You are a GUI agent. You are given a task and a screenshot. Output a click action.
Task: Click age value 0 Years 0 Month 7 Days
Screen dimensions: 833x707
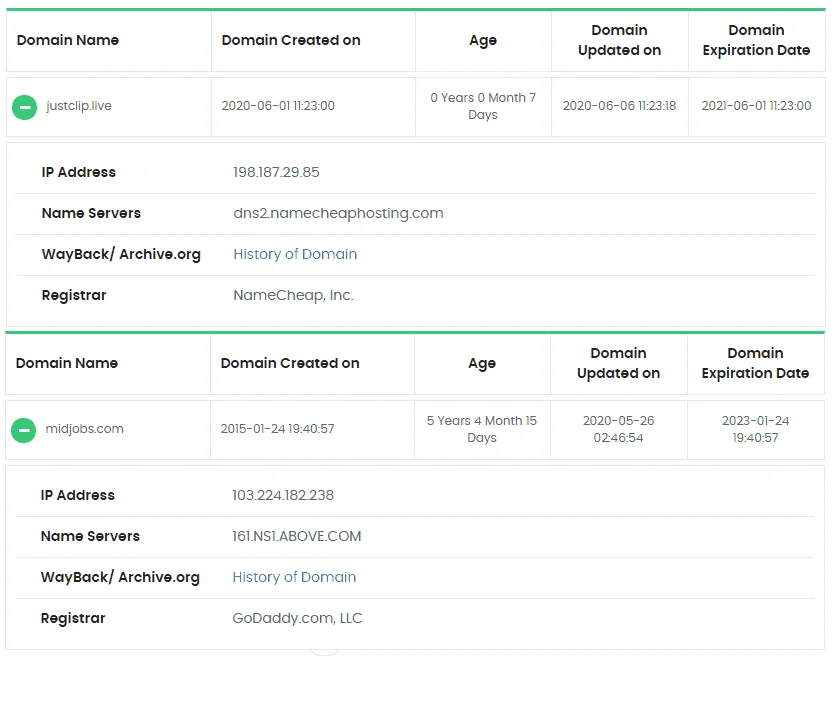tap(483, 106)
